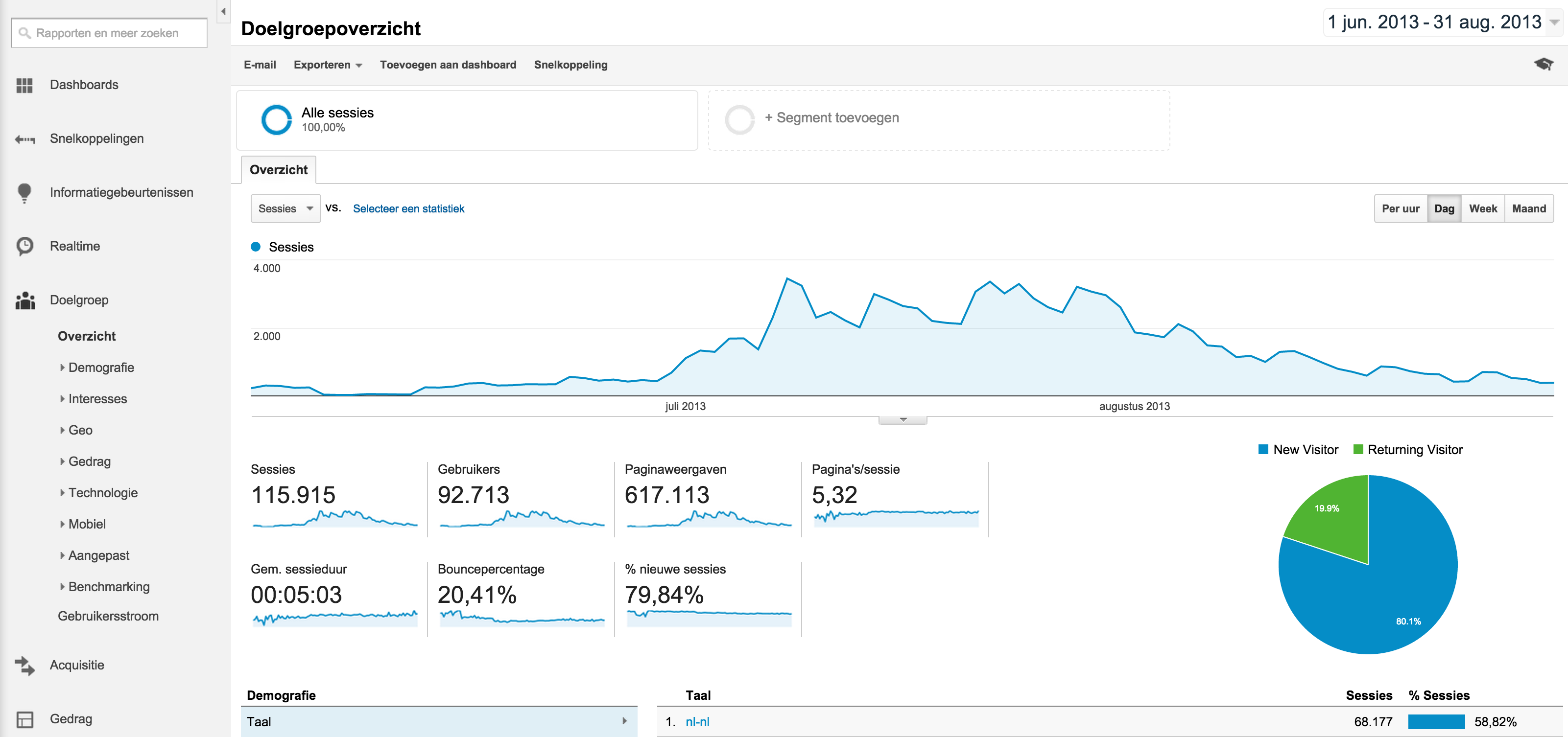Click the Gebruikers 92.713 sparkline
1568x737 pixels.
tap(522, 519)
